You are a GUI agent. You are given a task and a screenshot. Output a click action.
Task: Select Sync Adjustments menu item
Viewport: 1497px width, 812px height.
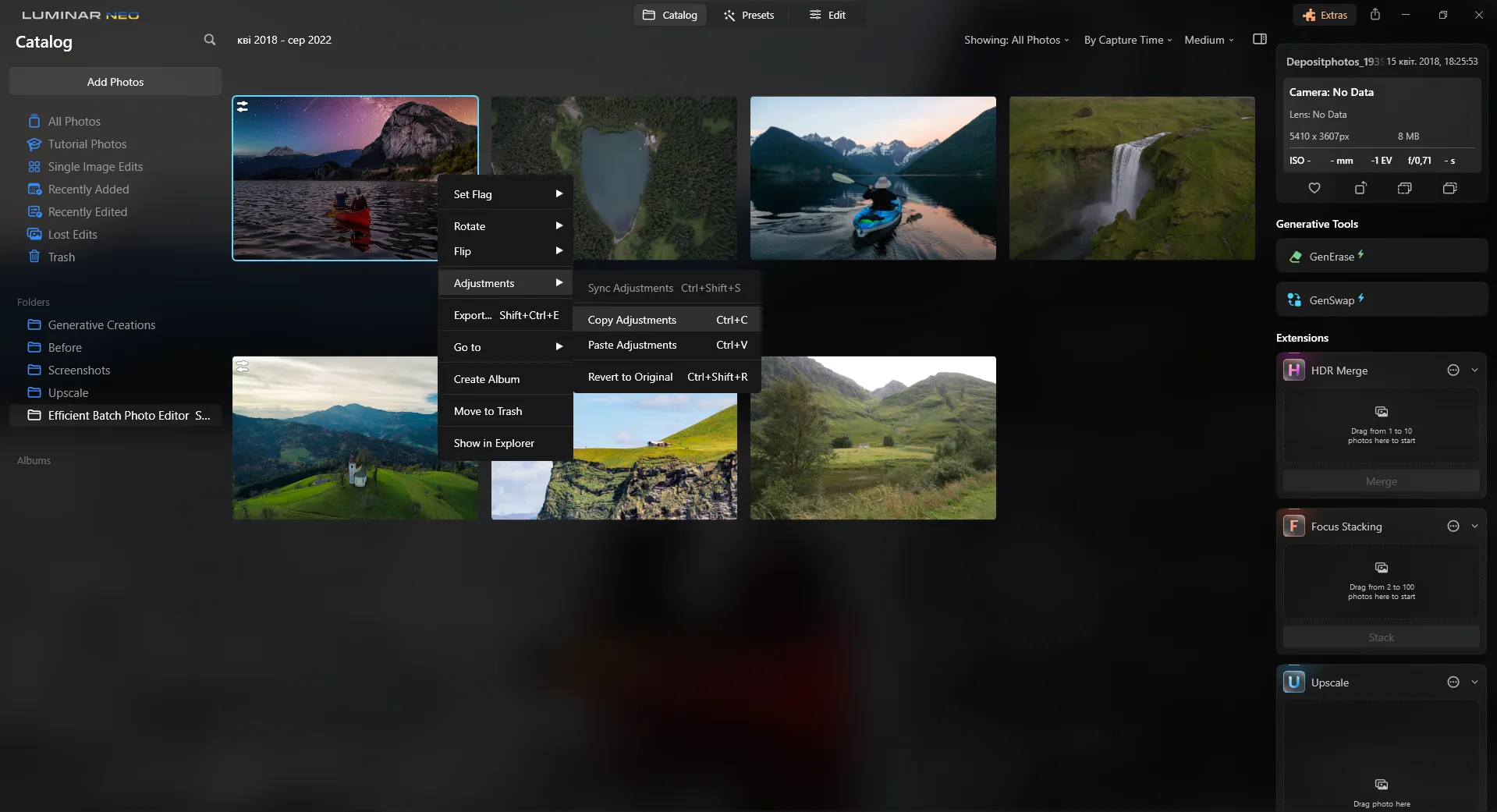[x=667, y=287]
